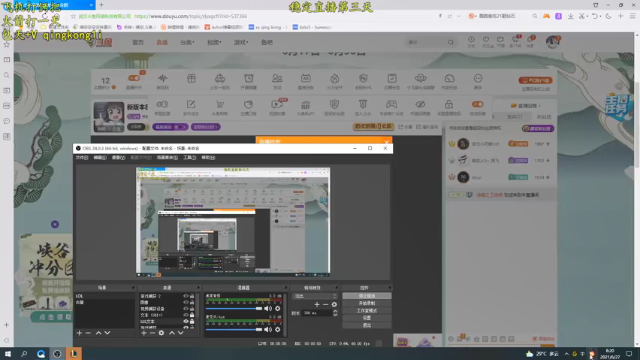
Task: Close the orange notification banner above OBS
Action: pyautogui.click(x=386, y=141)
